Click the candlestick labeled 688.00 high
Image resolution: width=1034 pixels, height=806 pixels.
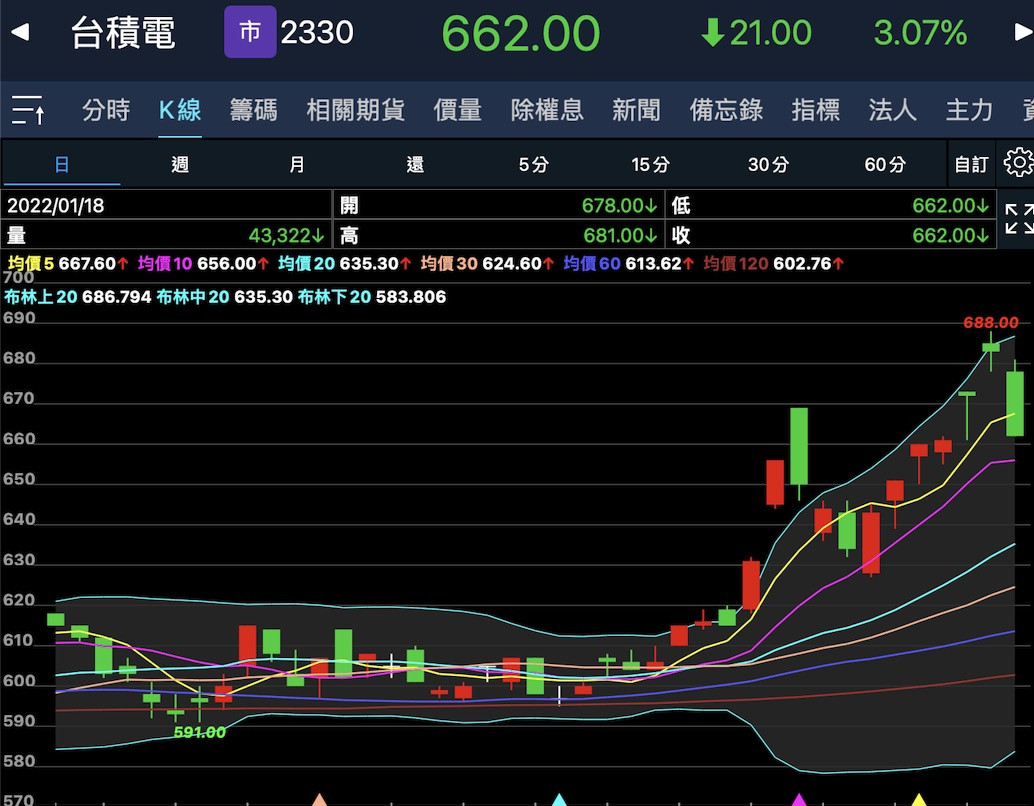click(990, 348)
